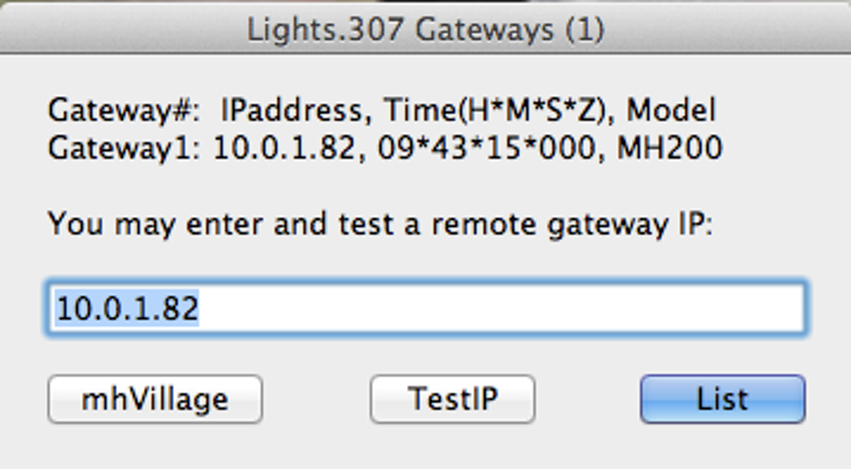This screenshot has height=469, width=851.
Task: Click the highlighted 10.0.1.82 text in field
Action: (127, 309)
